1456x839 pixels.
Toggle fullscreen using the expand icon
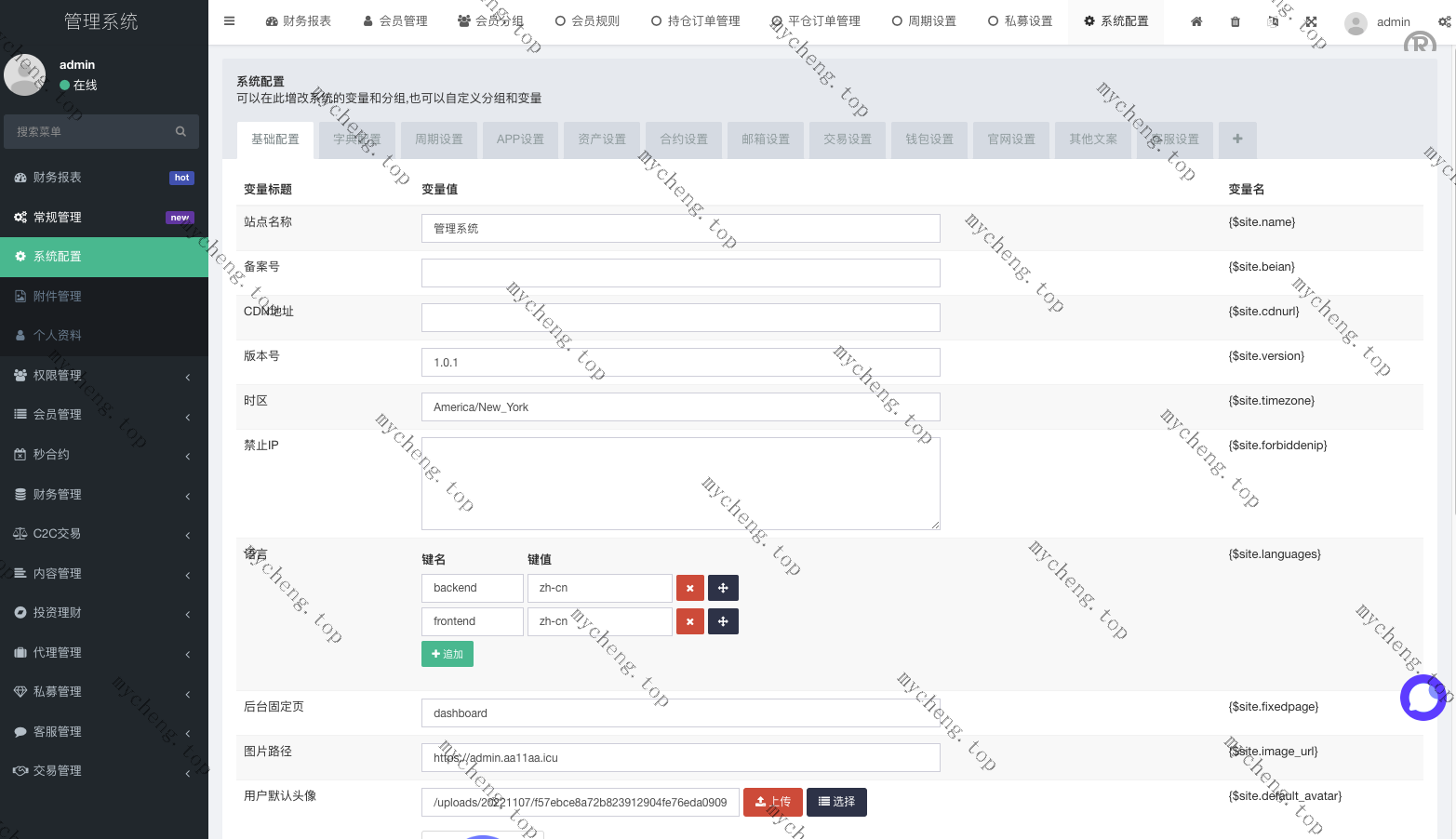click(x=1311, y=21)
